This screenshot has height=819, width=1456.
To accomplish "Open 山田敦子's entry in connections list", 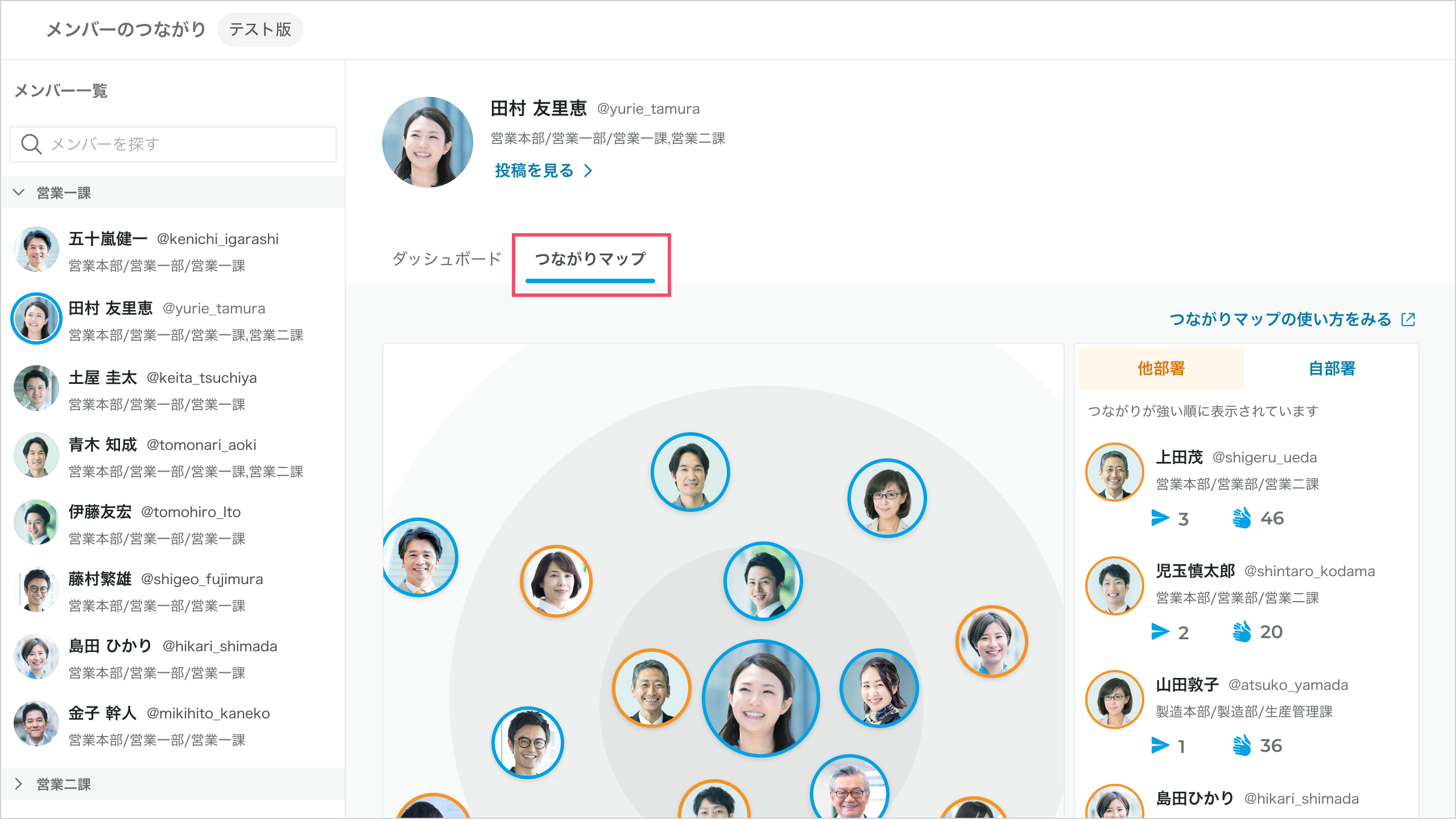I will coord(1246,714).
